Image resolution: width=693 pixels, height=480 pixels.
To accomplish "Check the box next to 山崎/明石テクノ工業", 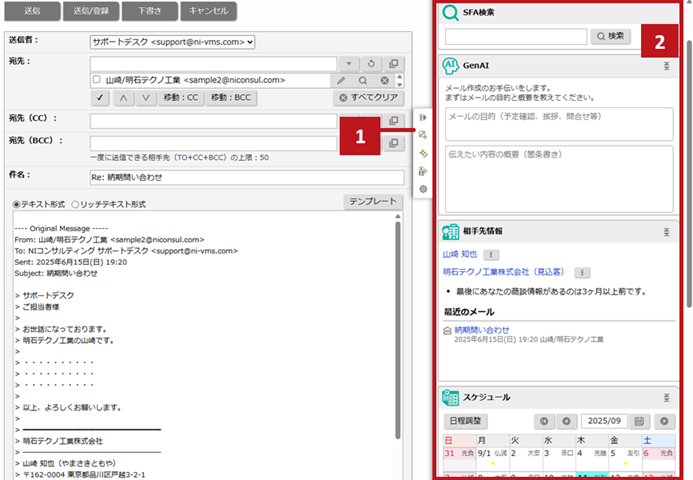I will (96, 80).
